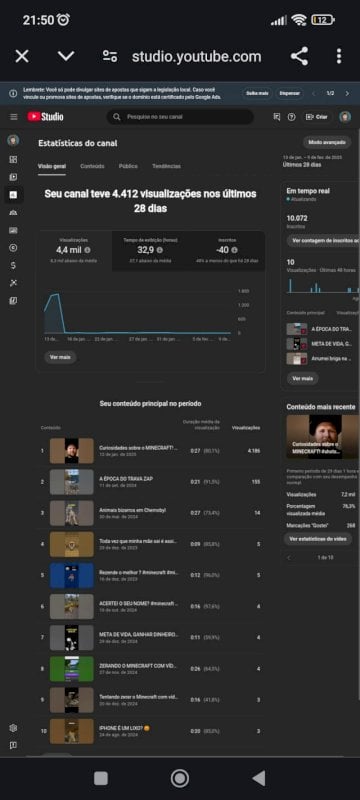360x800 pixels.
Task: Switch to the Público tab
Action: 128,166
